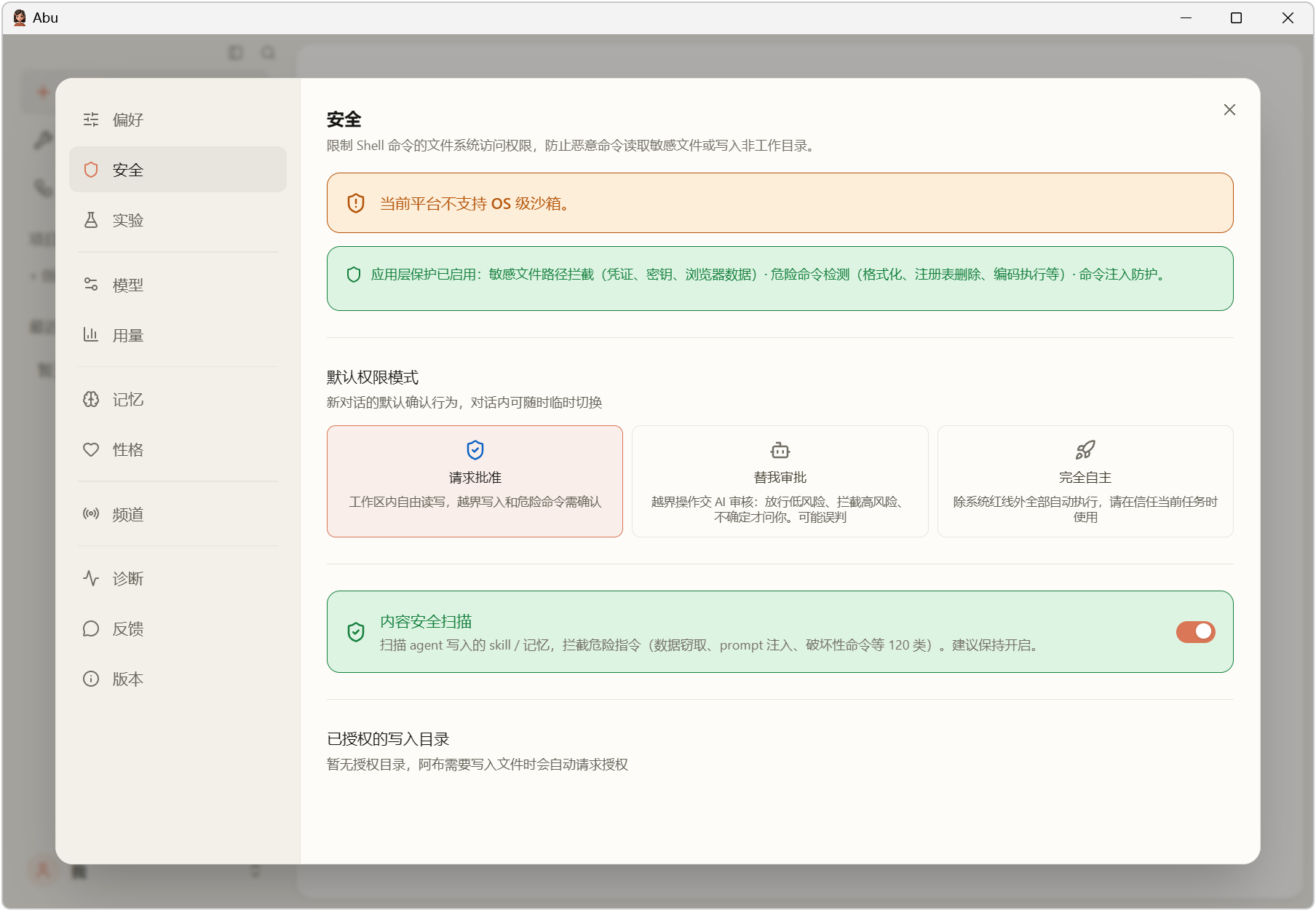The width and height of the screenshot is (1316, 911).
Task: Click the '应用层保护已启用' protection notice text
Action: tap(769, 275)
